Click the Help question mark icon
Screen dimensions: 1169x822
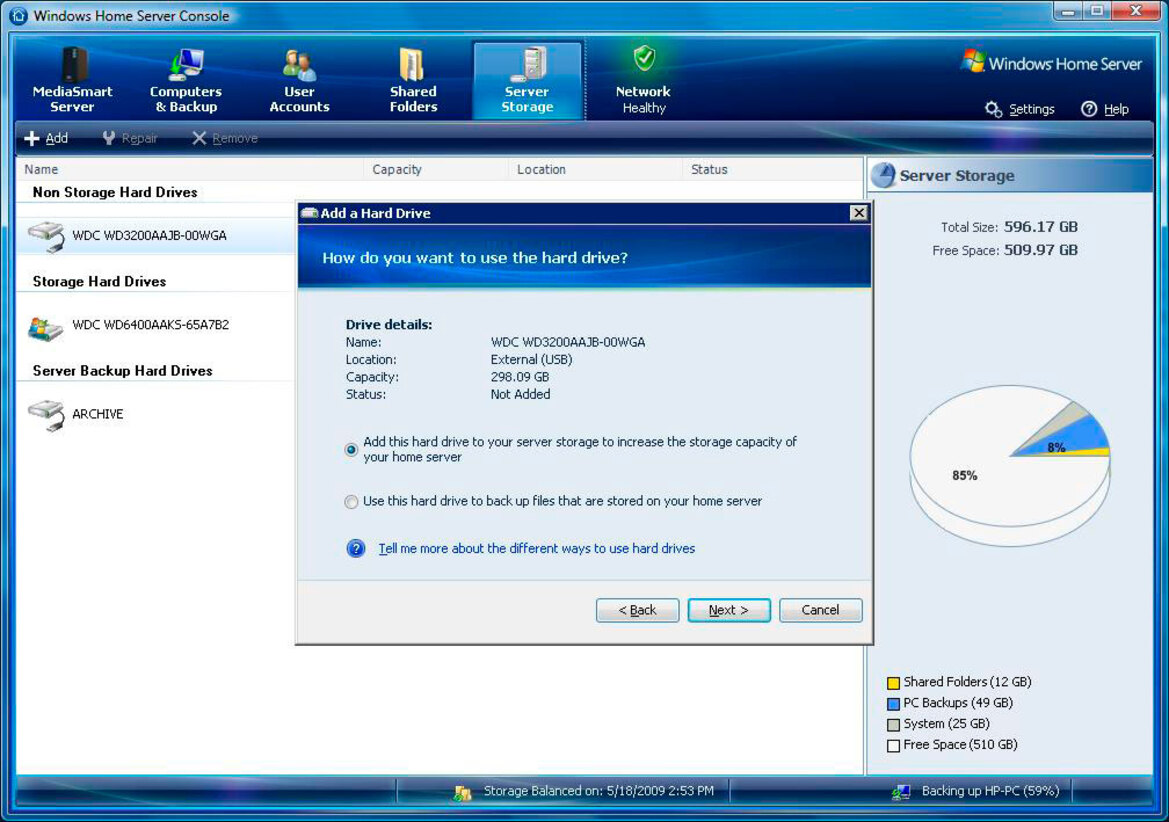click(x=1089, y=109)
